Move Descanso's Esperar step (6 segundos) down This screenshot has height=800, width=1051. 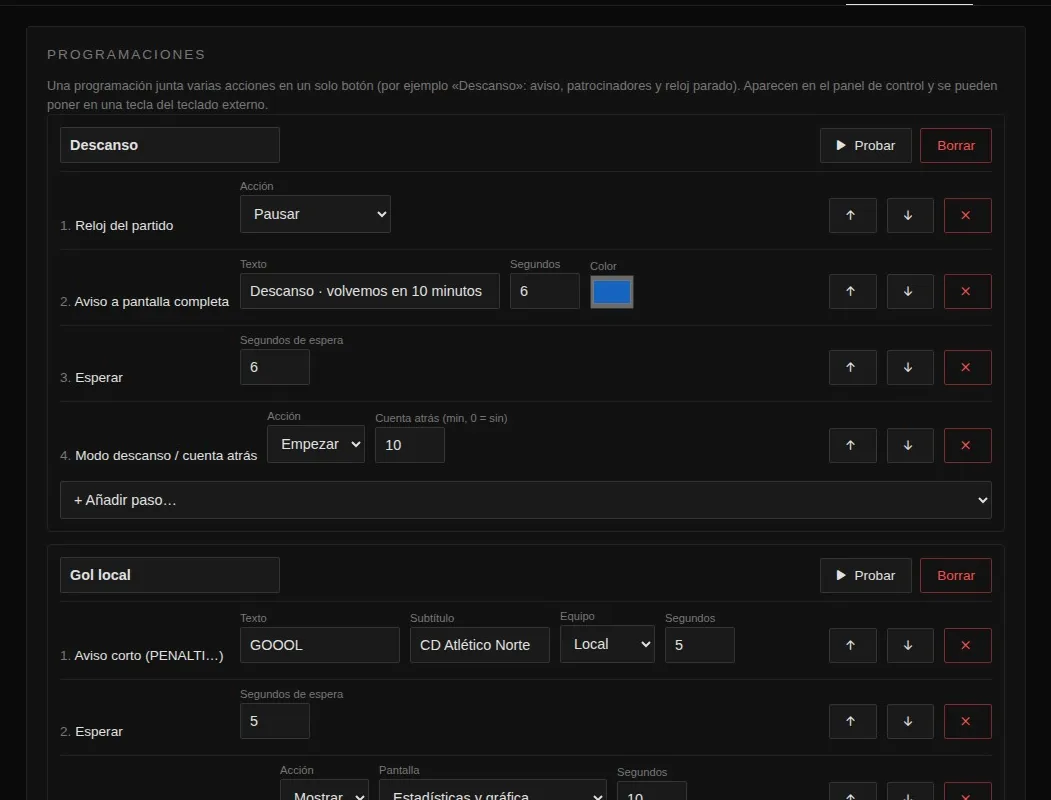click(910, 367)
